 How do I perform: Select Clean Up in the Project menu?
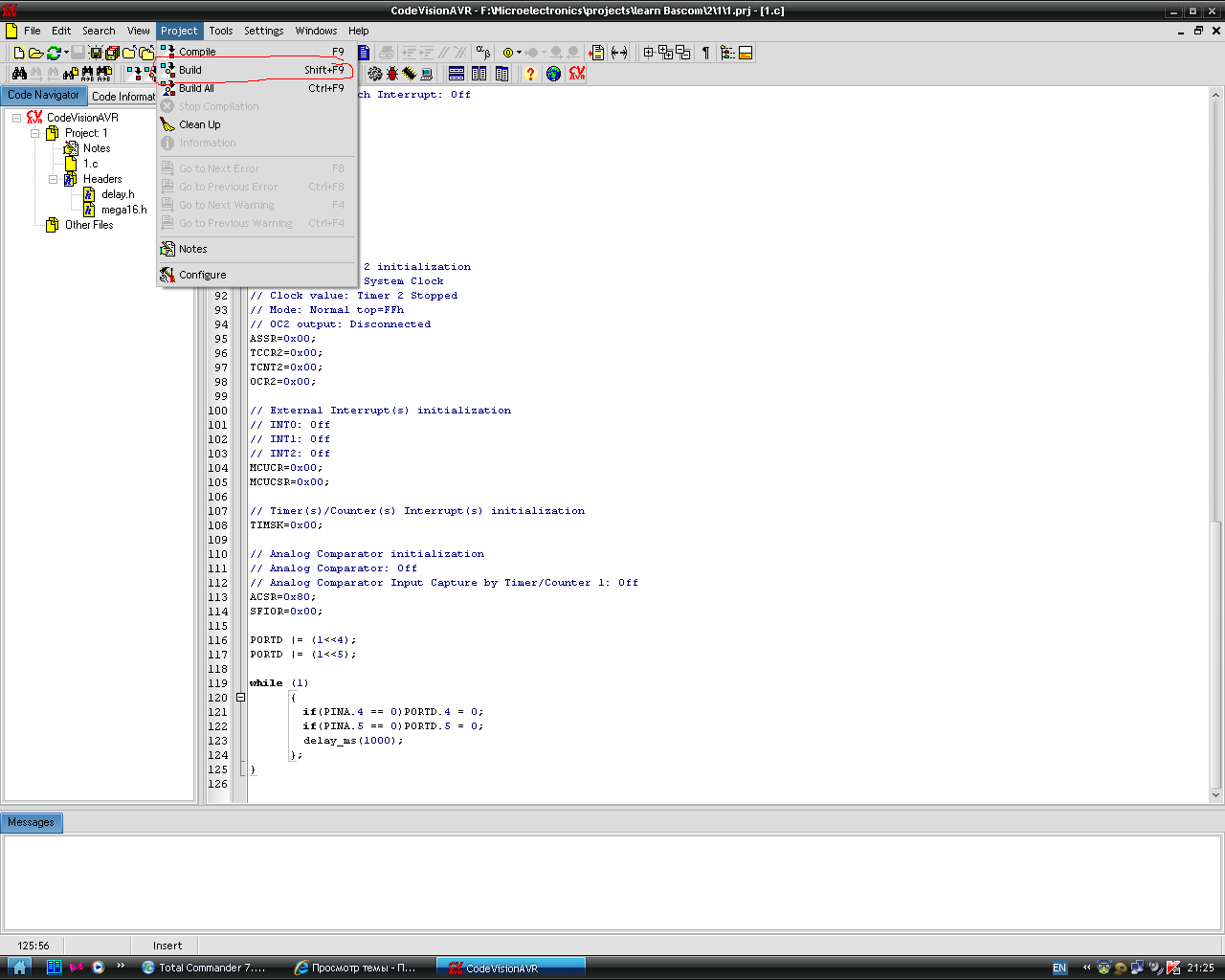199,124
